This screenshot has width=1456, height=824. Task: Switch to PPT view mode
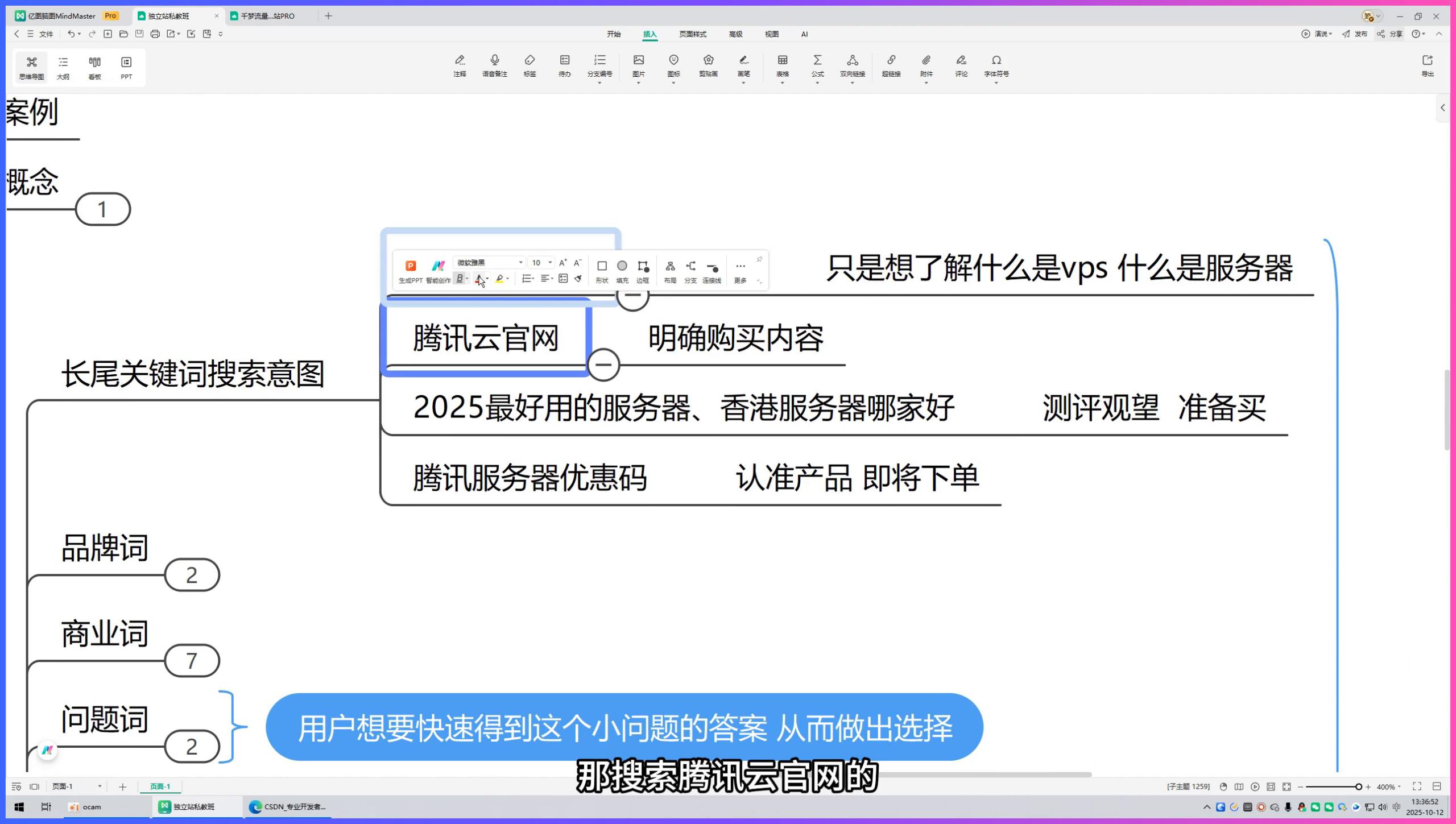point(126,67)
